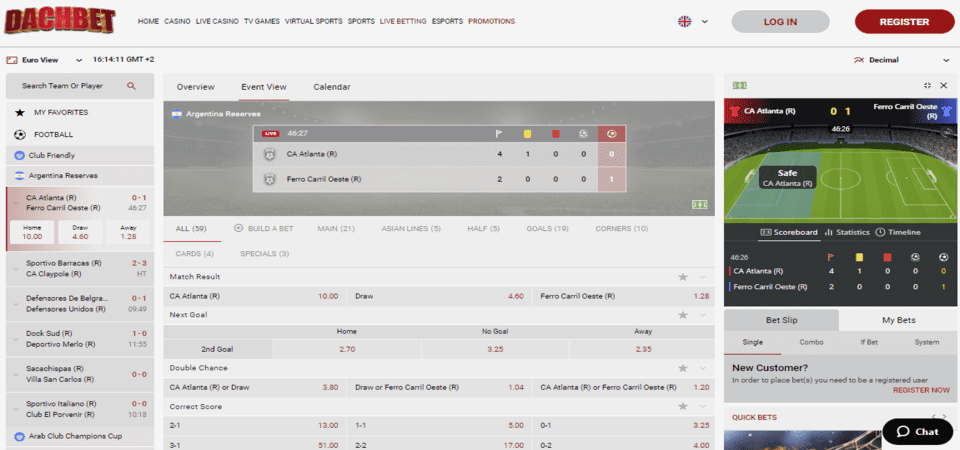
Task: Click the Scoreboard icon in the tracker
Action: (x=765, y=233)
